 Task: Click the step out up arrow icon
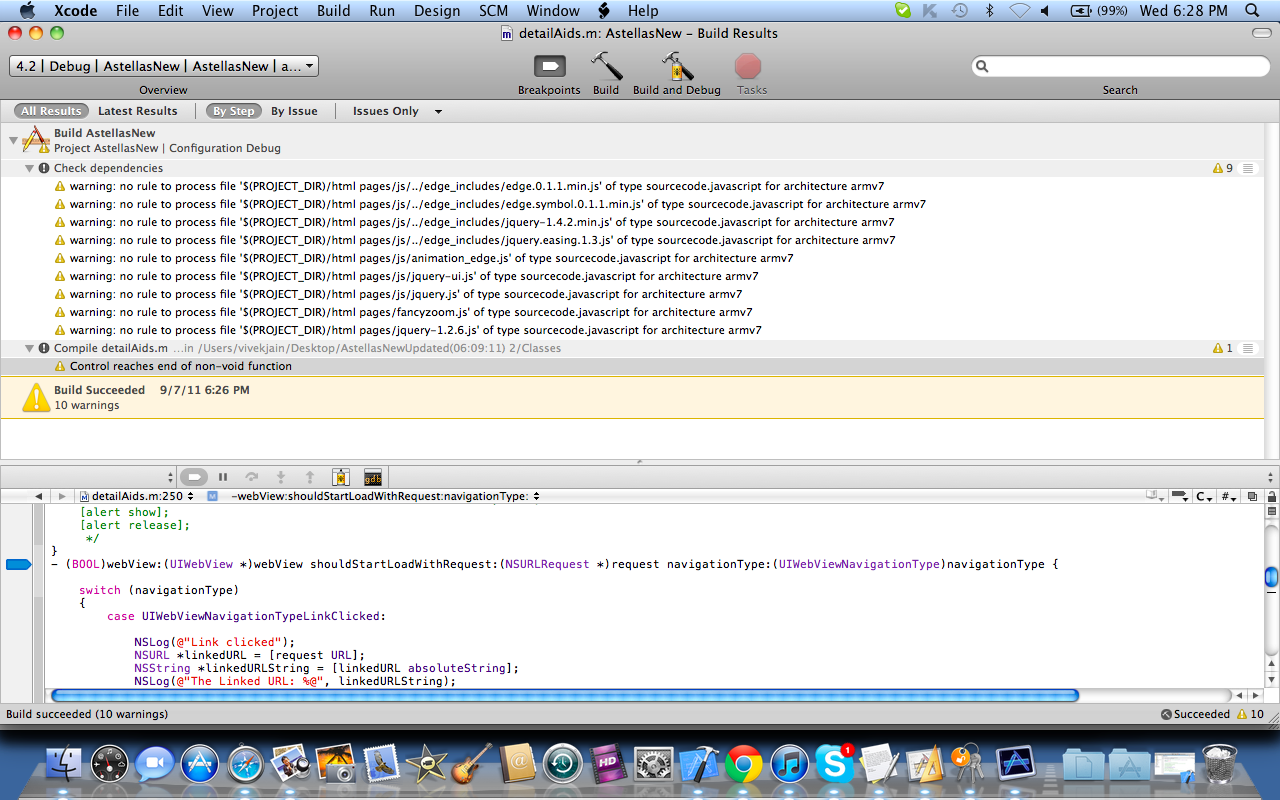[310, 477]
